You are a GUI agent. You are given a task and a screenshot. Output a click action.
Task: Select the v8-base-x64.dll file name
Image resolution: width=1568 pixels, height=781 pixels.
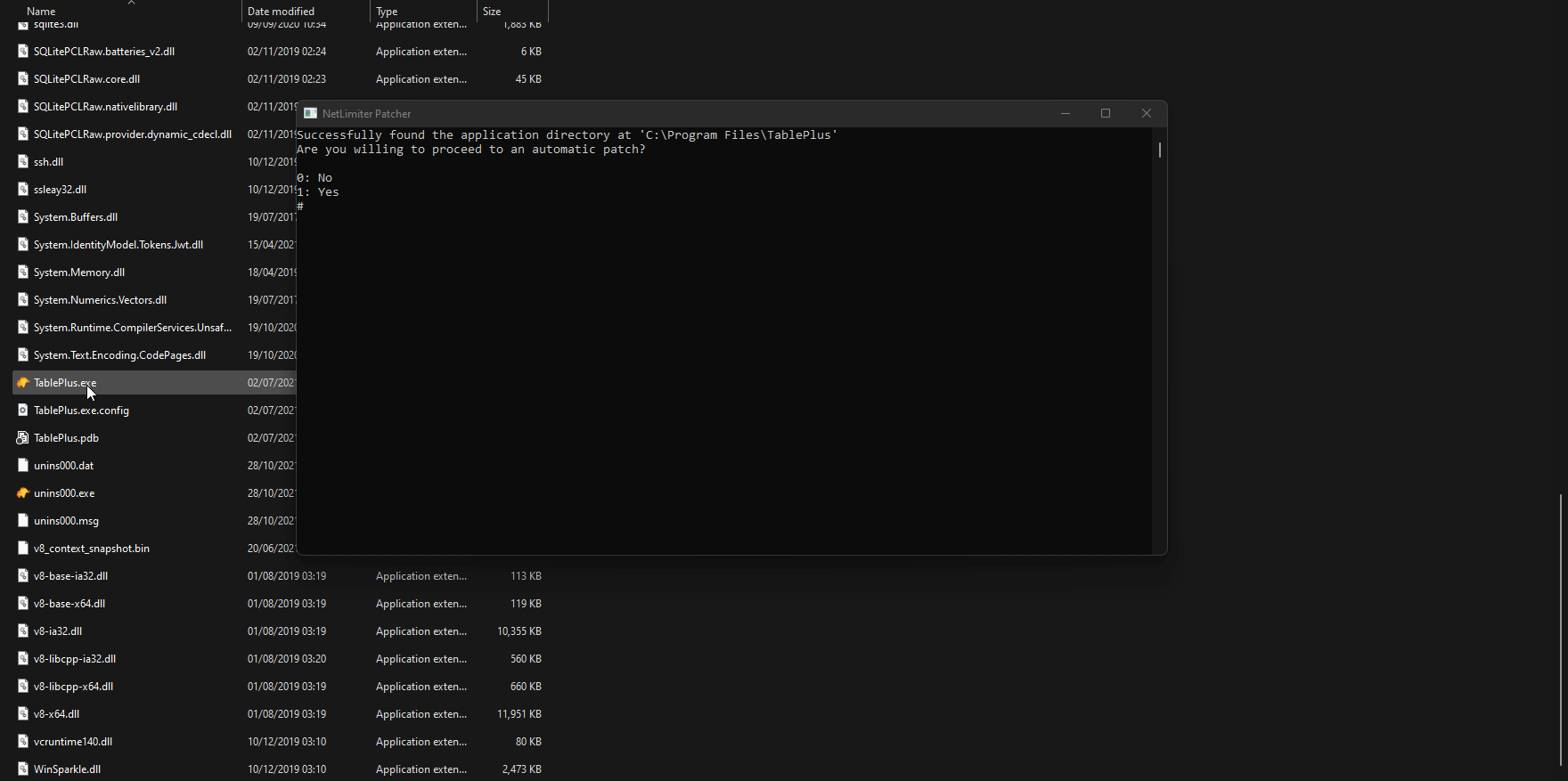pos(69,604)
